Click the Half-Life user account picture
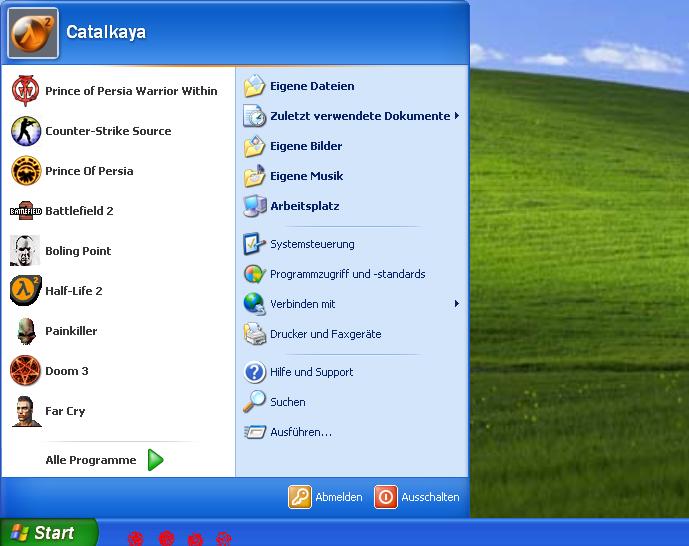Image resolution: width=689 pixels, height=546 pixels. (33, 33)
